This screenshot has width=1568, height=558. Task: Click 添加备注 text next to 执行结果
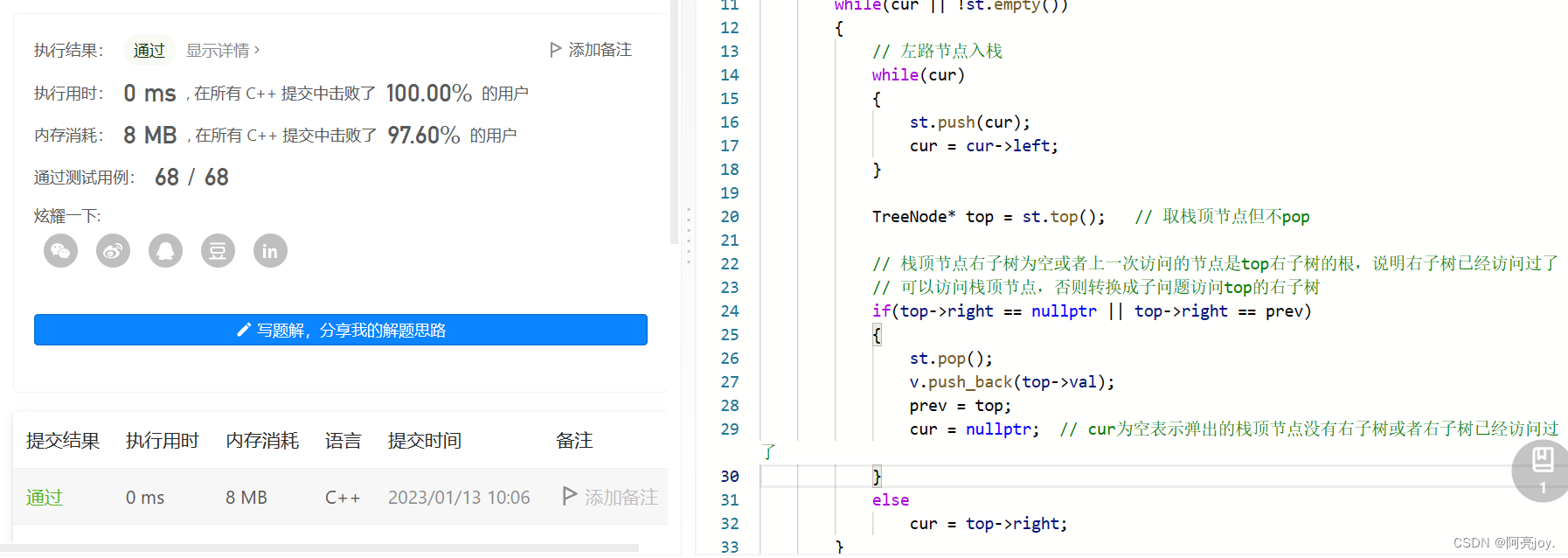coord(600,50)
